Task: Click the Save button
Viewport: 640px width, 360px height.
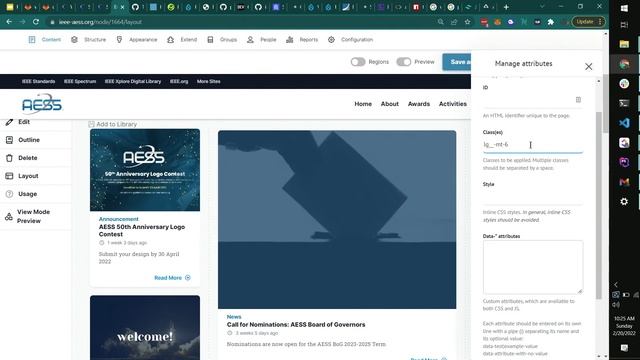Action: pos(457,62)
